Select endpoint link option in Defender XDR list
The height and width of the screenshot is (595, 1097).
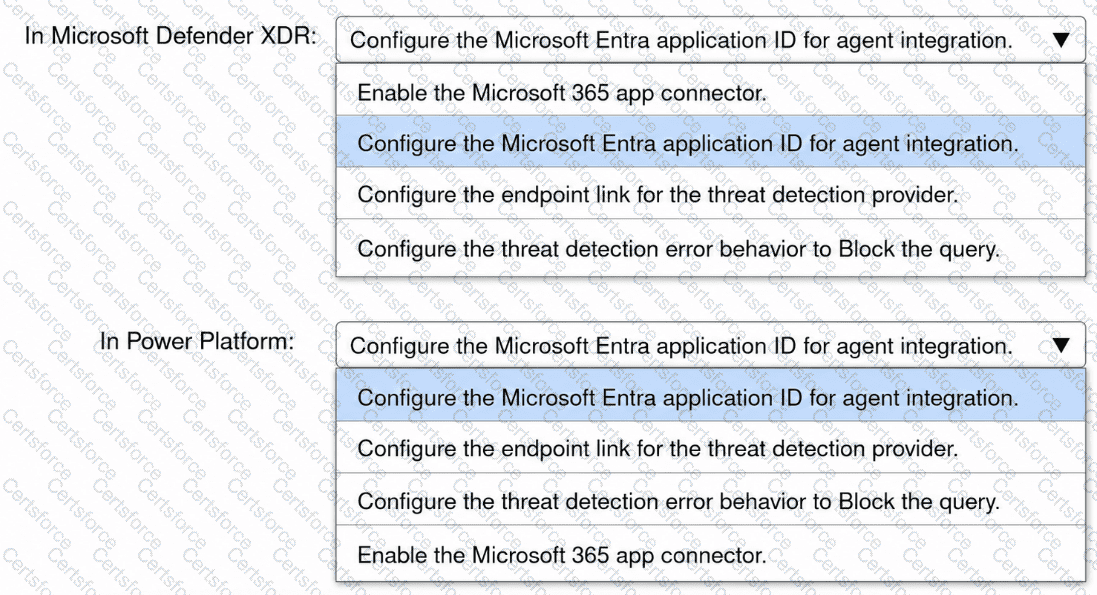710,194
